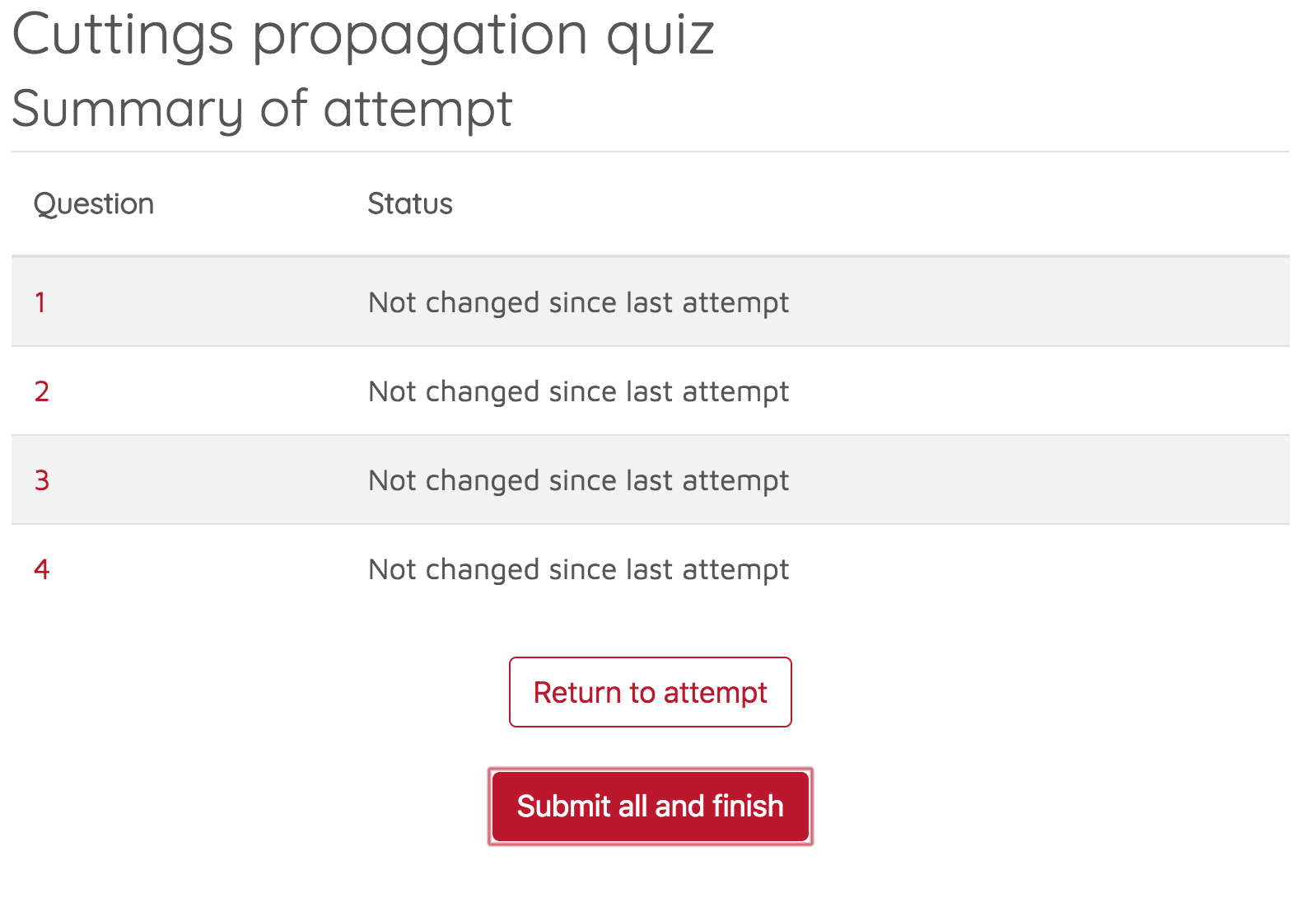Click the Submit all and finish button

650,806
